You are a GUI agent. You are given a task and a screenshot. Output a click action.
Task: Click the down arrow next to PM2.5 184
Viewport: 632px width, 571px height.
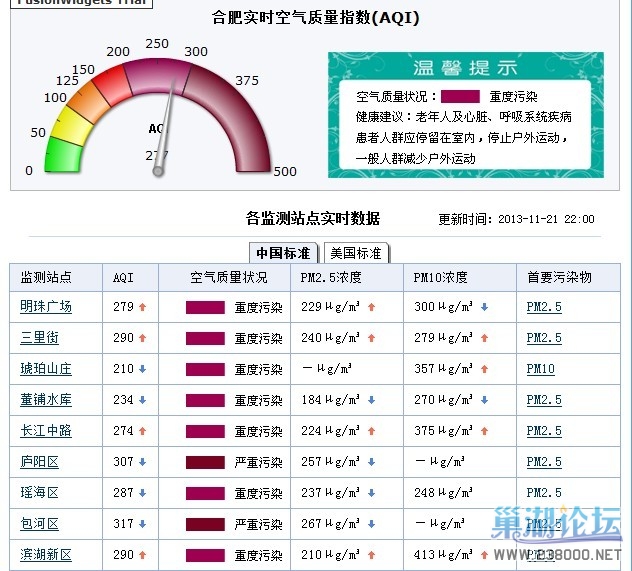pos(372,400)
